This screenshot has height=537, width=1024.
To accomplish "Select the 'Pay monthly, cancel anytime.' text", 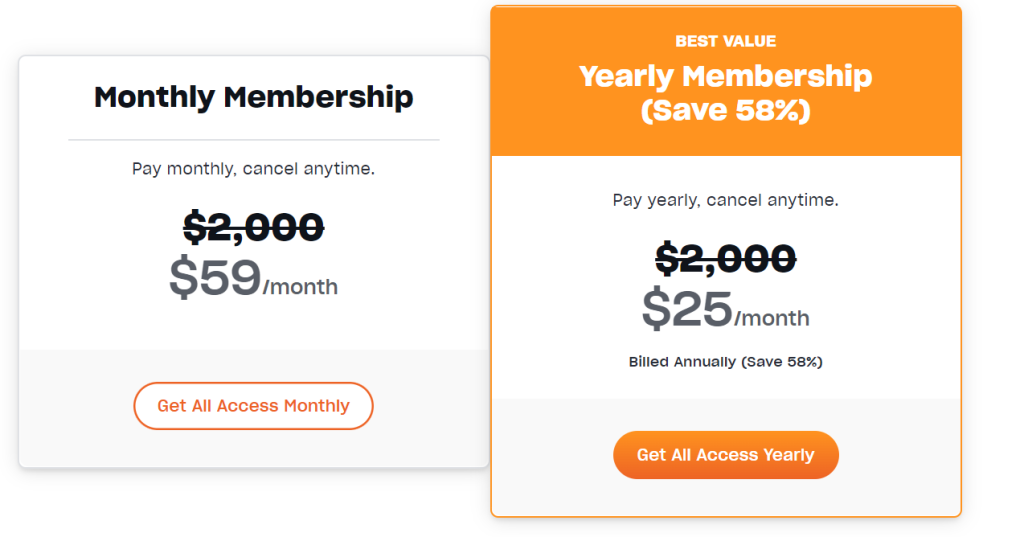I will (253, 169).
